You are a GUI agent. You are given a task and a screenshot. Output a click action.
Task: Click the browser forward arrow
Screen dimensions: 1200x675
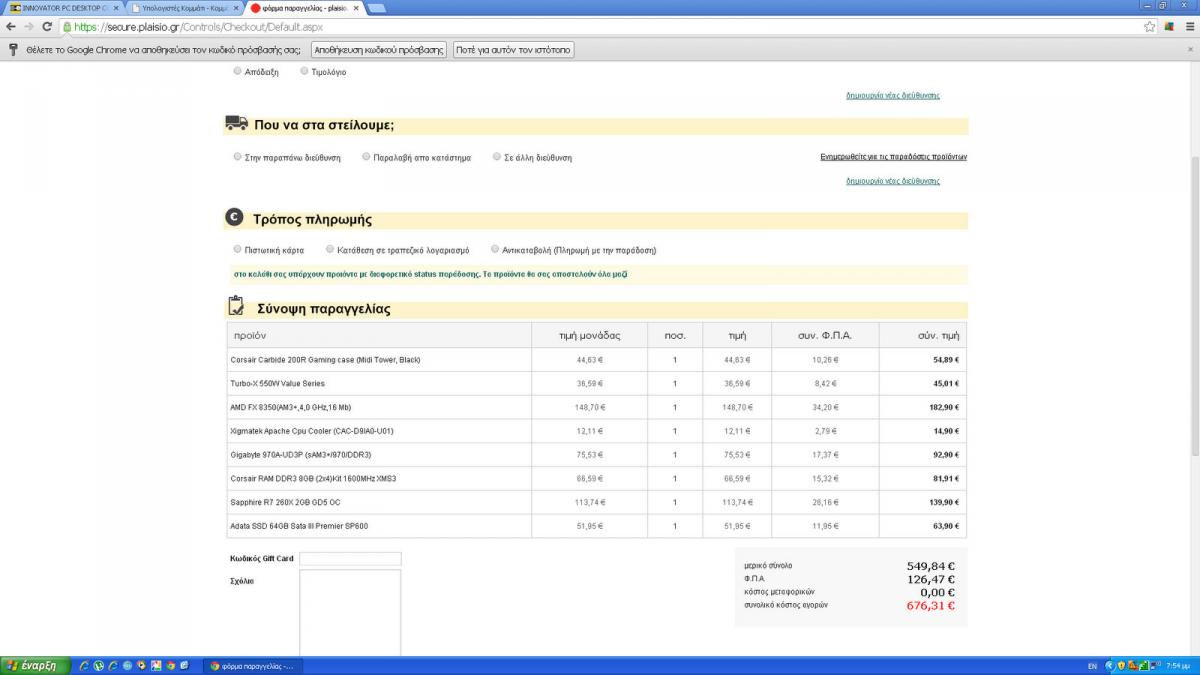29,27
